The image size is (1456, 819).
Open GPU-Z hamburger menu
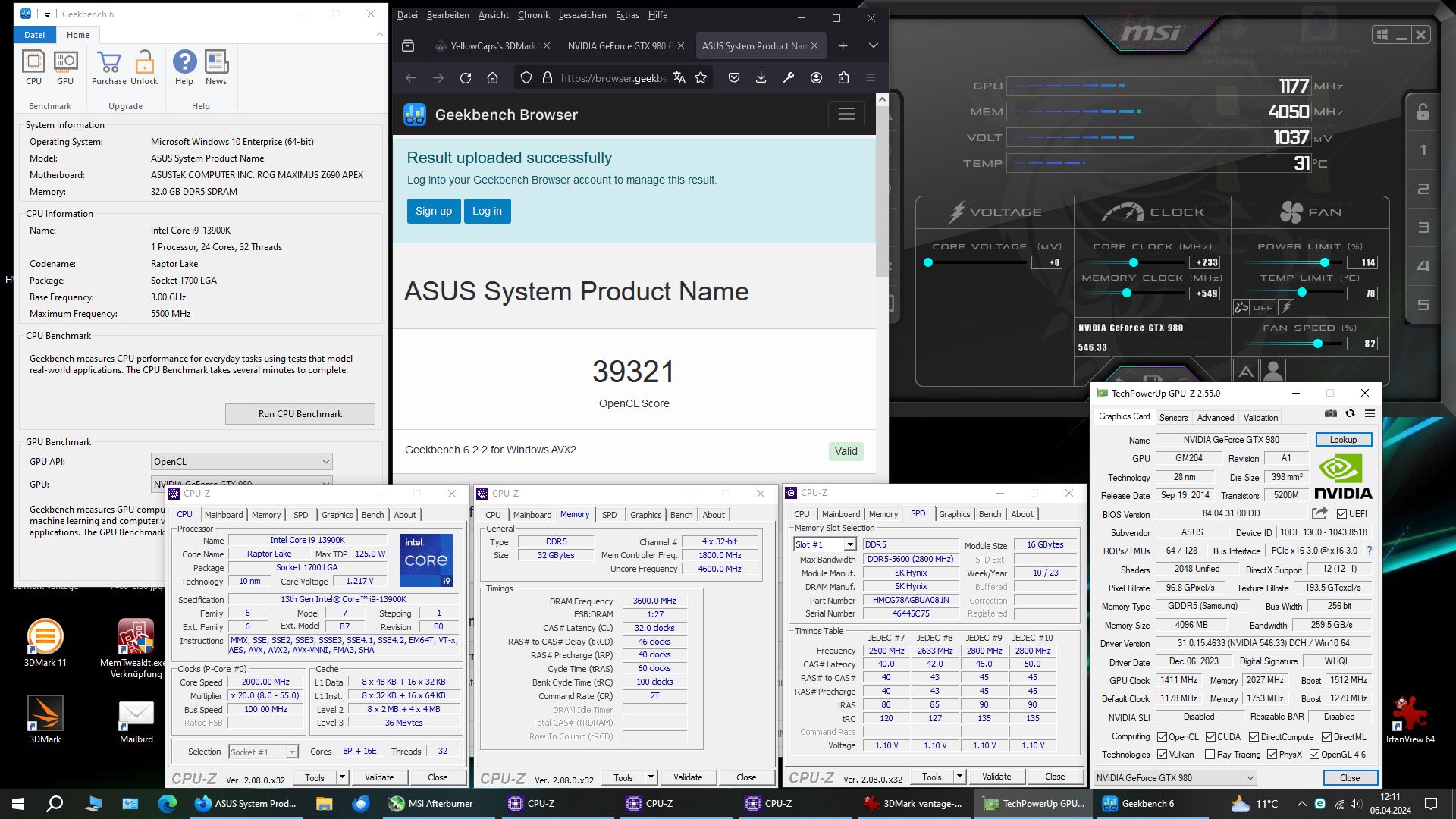pos(1370,414)
